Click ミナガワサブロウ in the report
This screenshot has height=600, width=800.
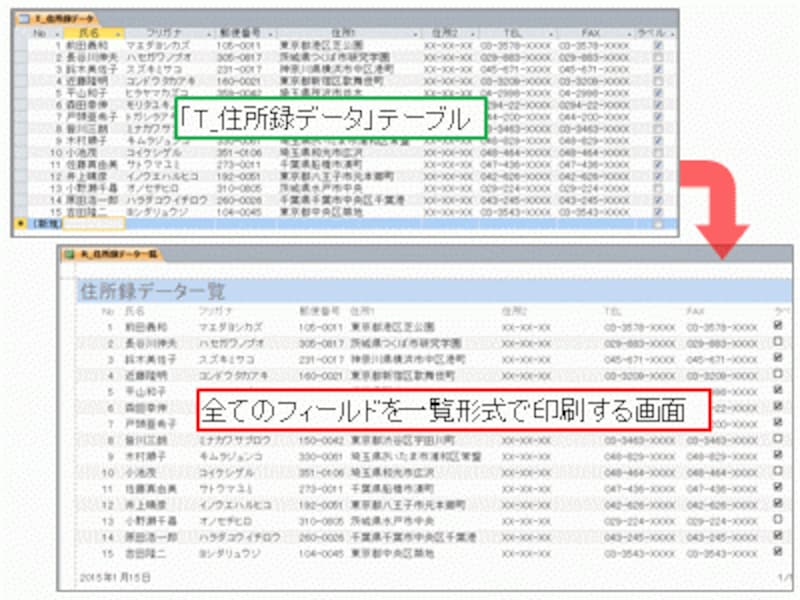235,440
